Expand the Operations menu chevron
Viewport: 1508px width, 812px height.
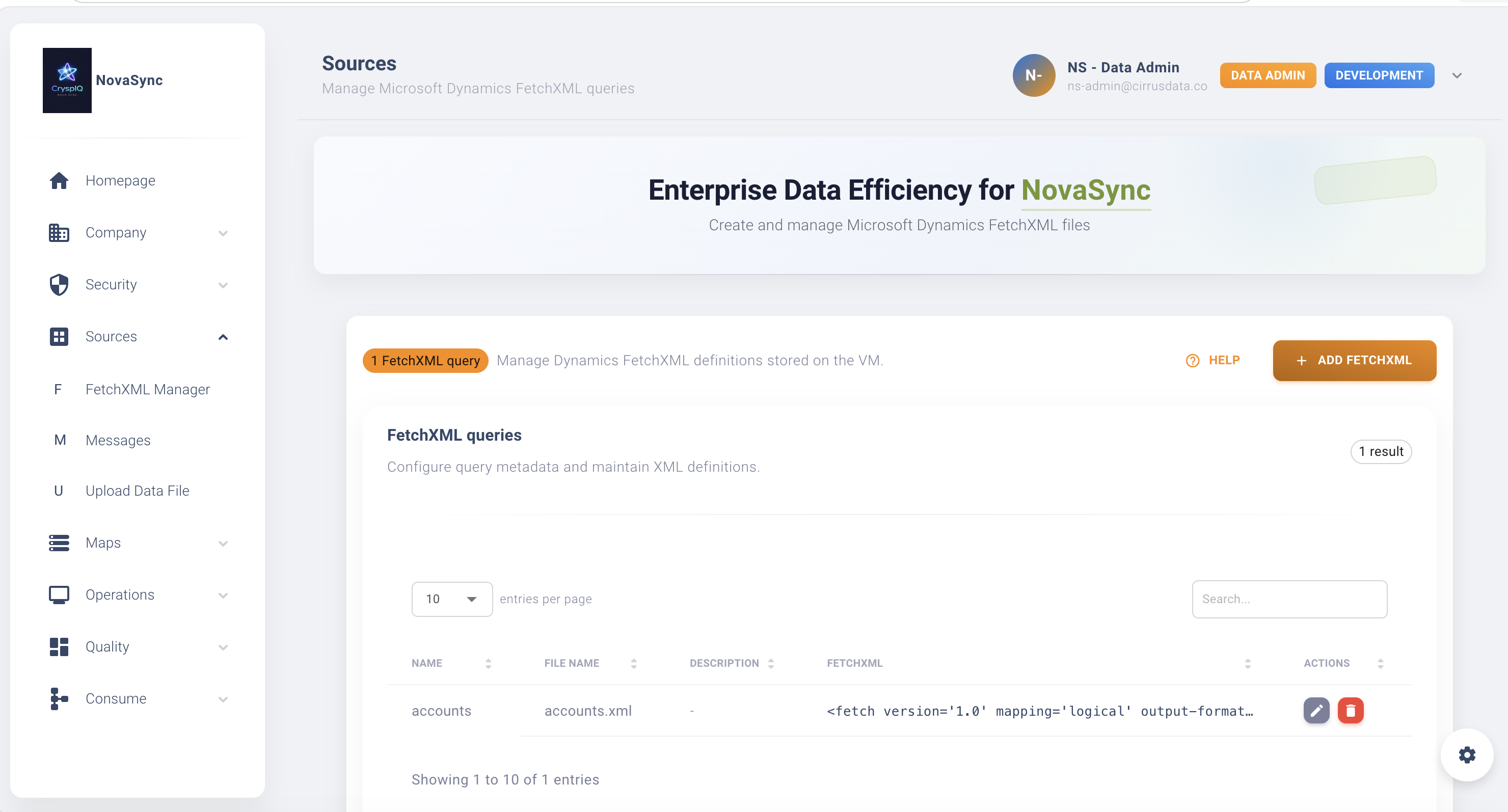pyautogui.click(x=223, y=596)
